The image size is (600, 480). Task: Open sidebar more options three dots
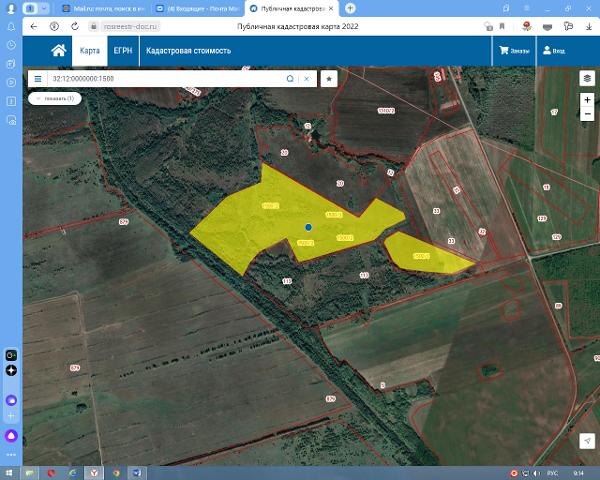click(11, 455)
